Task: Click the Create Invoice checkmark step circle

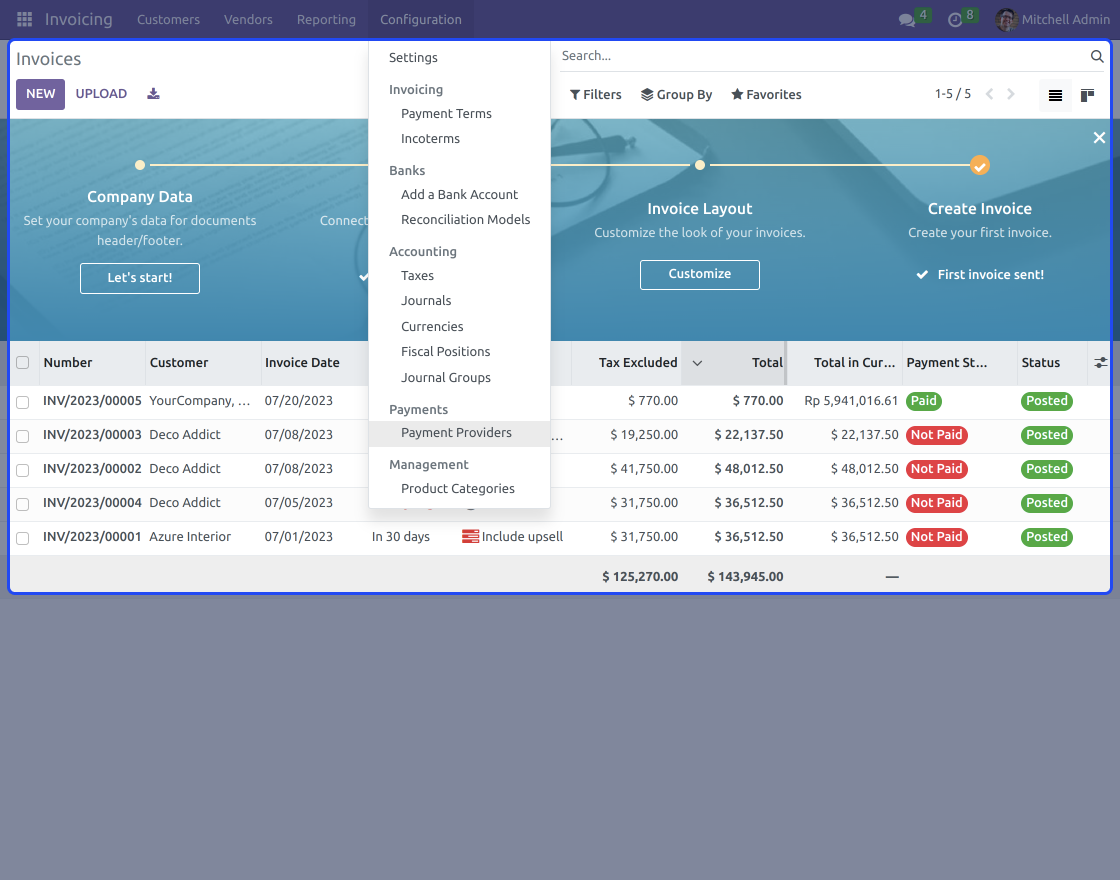Action: 979,166
